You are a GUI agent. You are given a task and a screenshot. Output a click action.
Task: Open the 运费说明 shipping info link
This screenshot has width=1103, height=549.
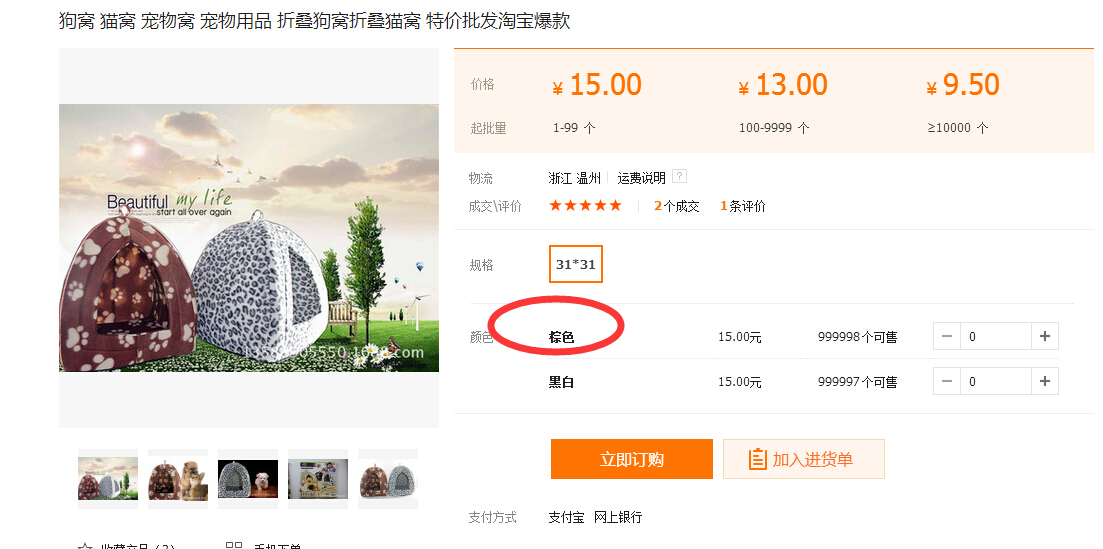pyautogui.click(x=641, y=178)
